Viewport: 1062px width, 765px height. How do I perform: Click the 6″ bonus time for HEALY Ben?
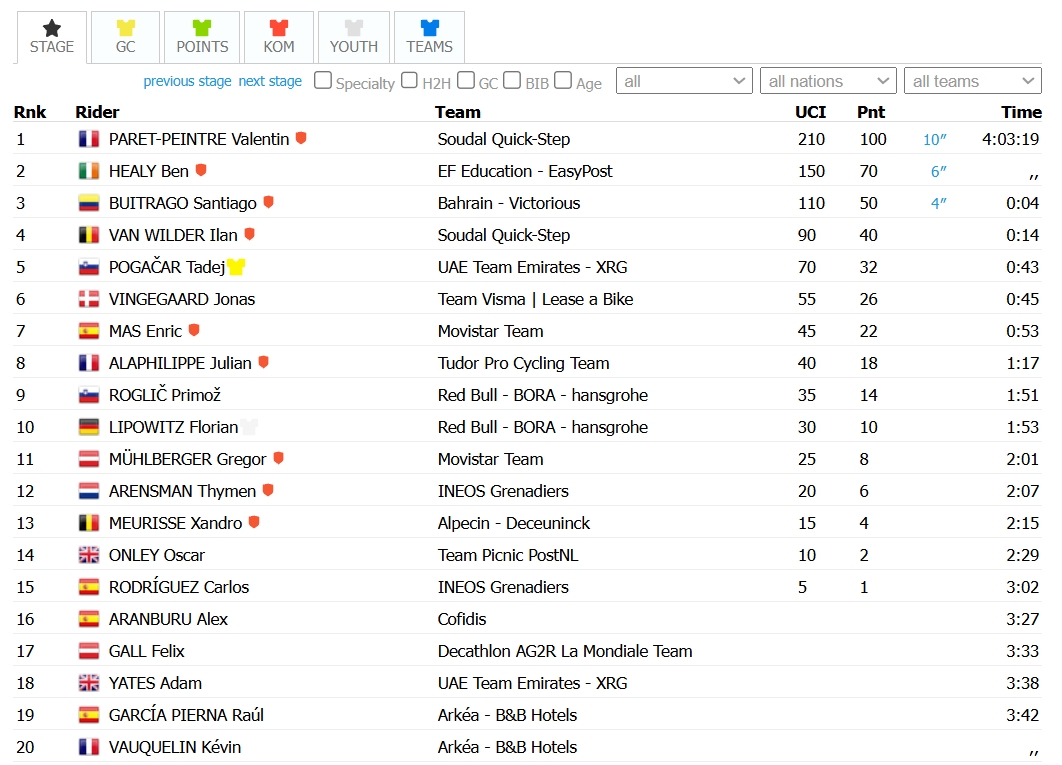click(x=939, y=171)
